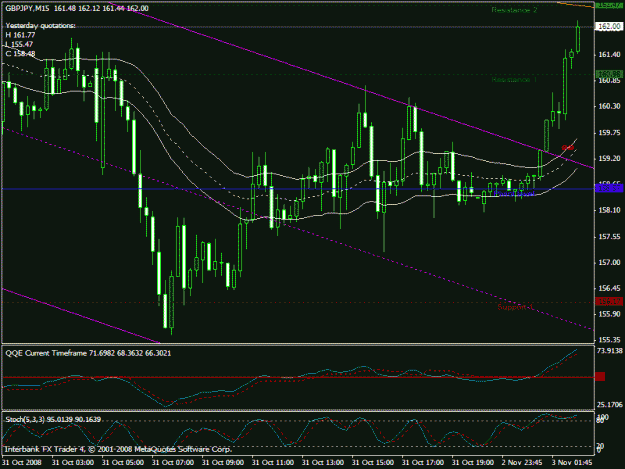Select the 'C 158.48' yesterday close value
Viewport: 625px width, 469px height.
20,54
